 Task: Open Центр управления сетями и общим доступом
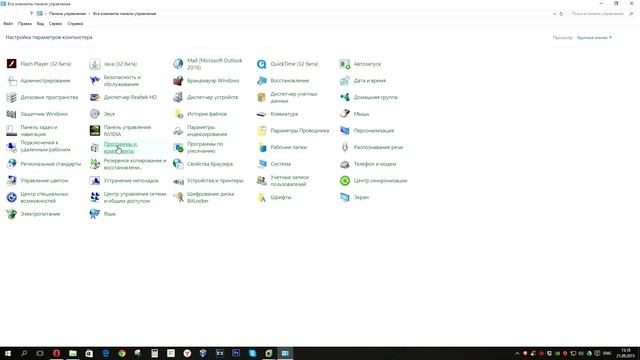(x=135, y=197)
